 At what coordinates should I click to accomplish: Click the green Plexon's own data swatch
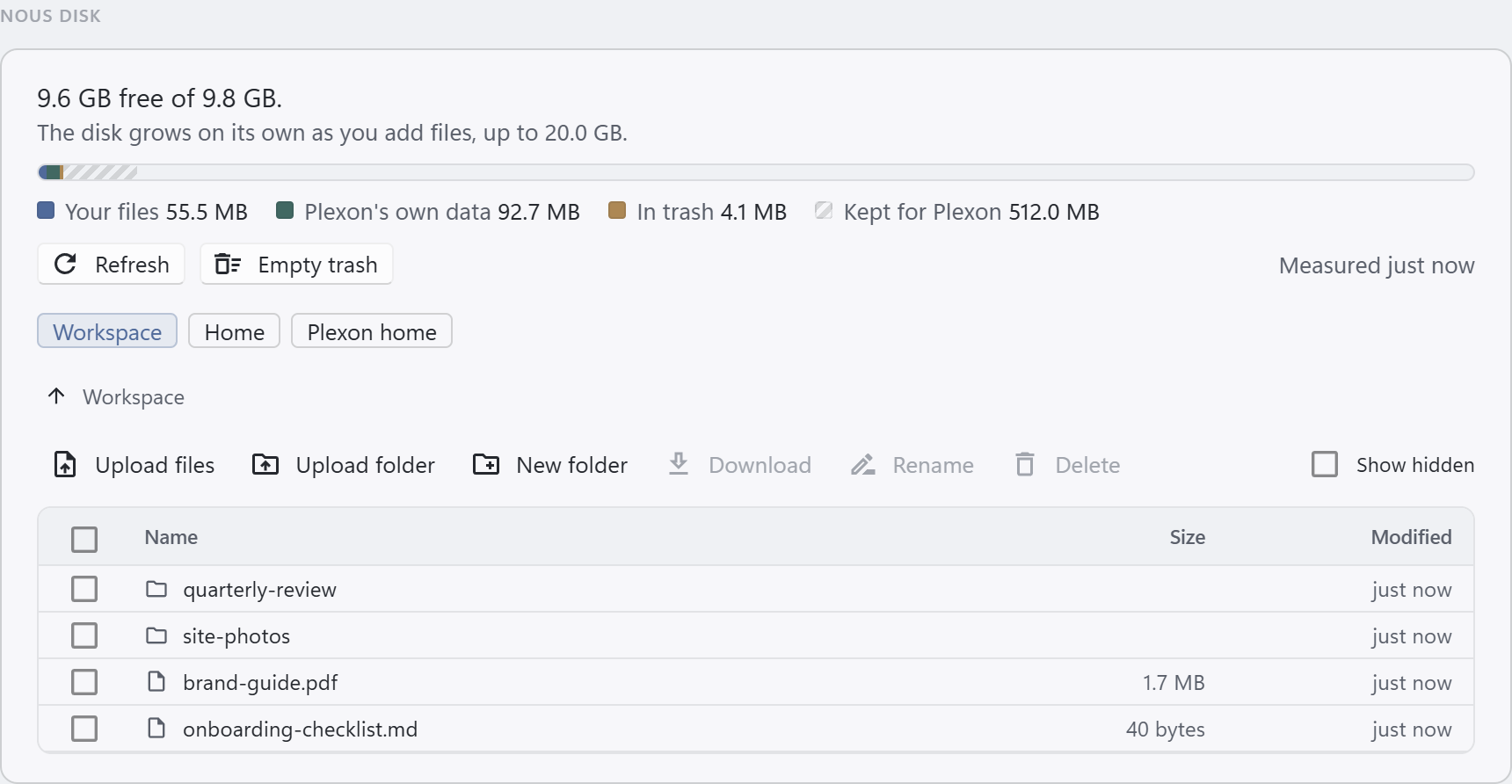284,210
